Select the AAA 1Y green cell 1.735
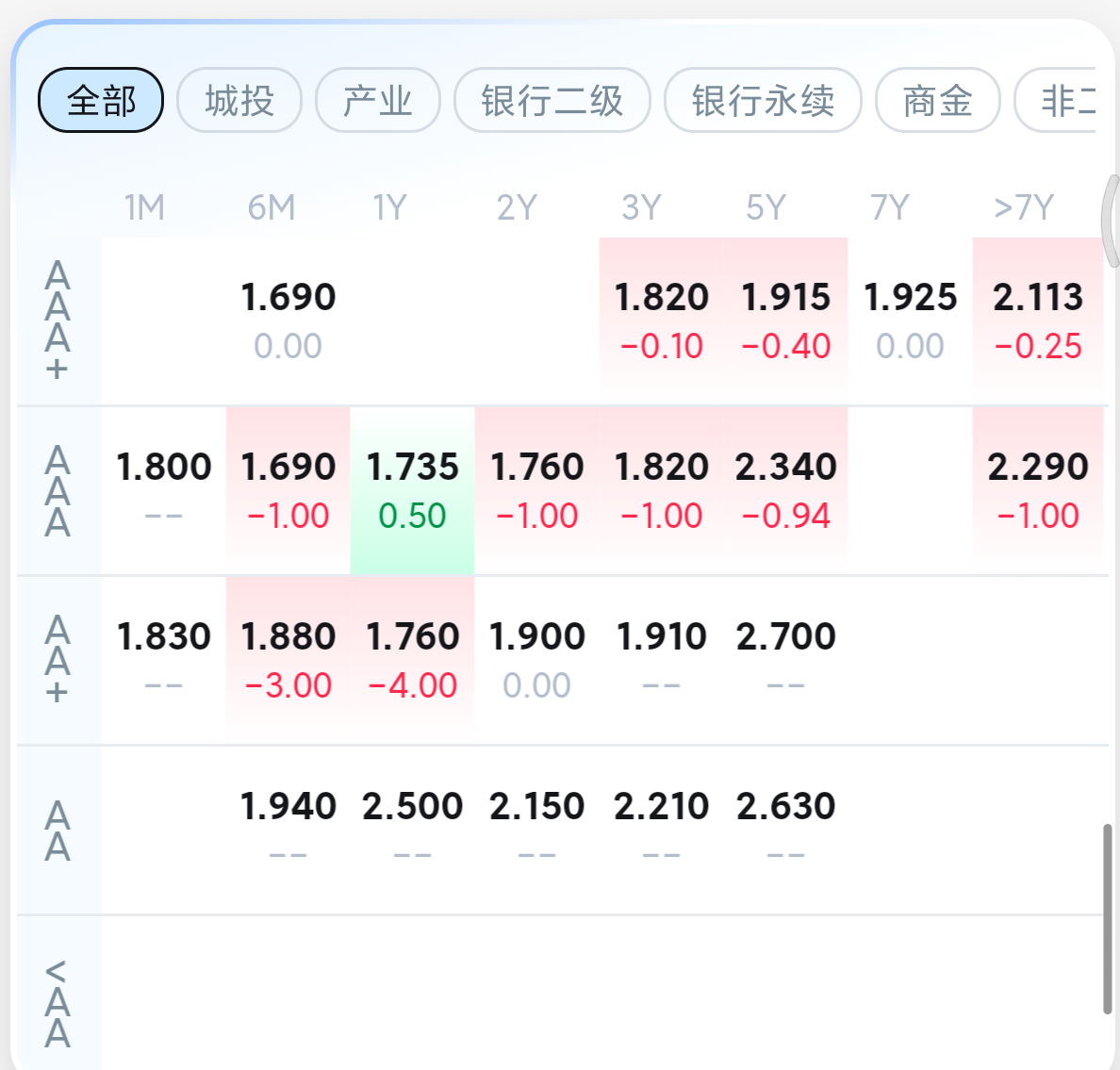 [412, 490]
